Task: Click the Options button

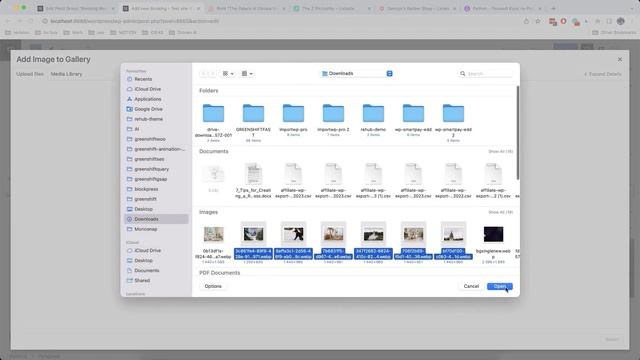Action: (213, 286)
